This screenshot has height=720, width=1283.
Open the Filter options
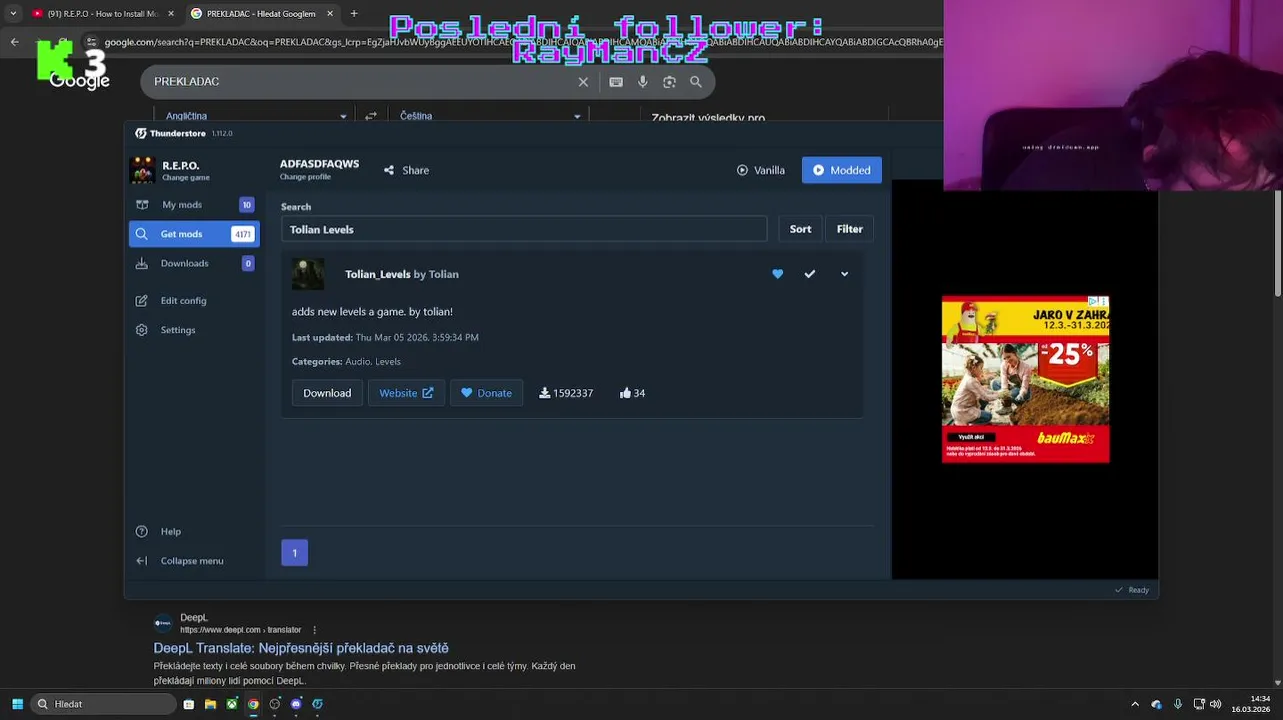click(849, 229)
